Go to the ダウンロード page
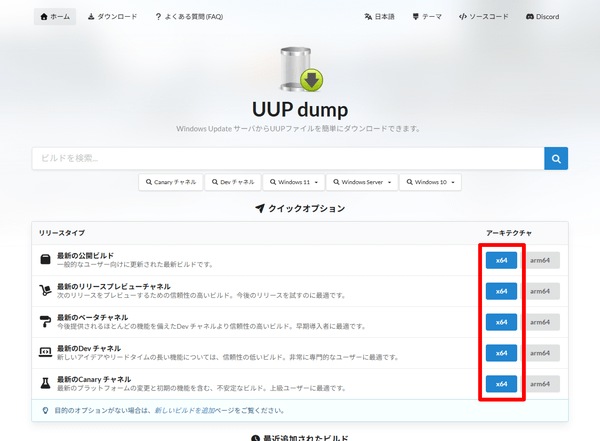The width and height of the screenshot is (600, 441). pos(112,17)
